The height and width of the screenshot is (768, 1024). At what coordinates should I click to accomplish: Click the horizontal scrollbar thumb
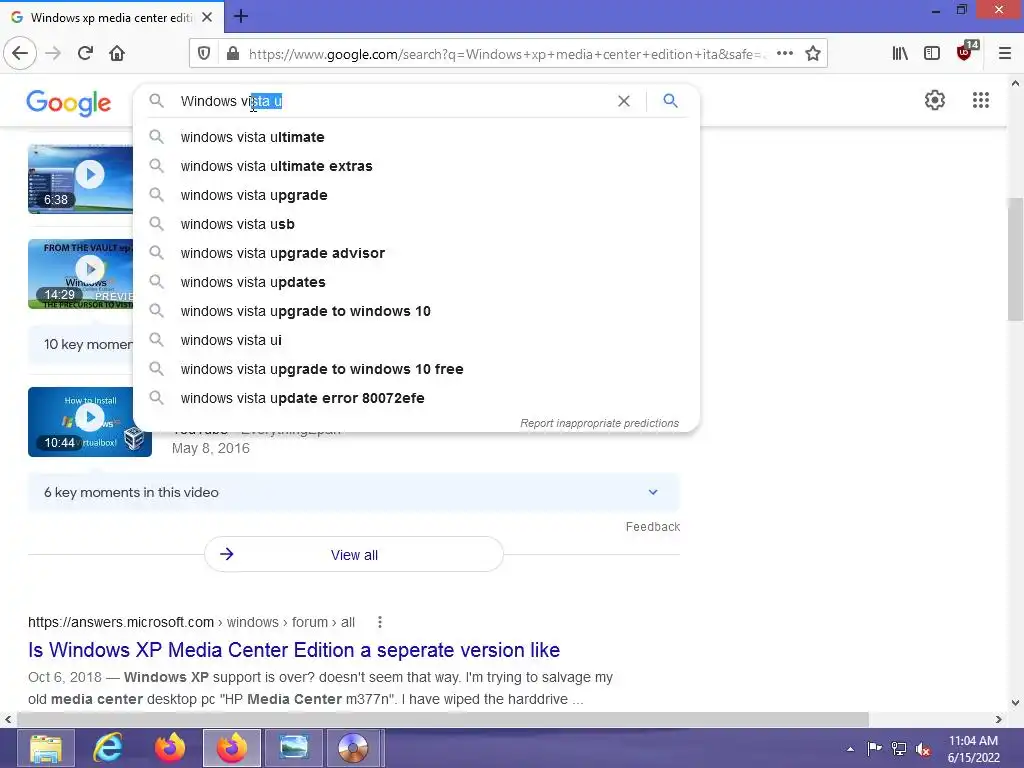click(x=443, y=719)
